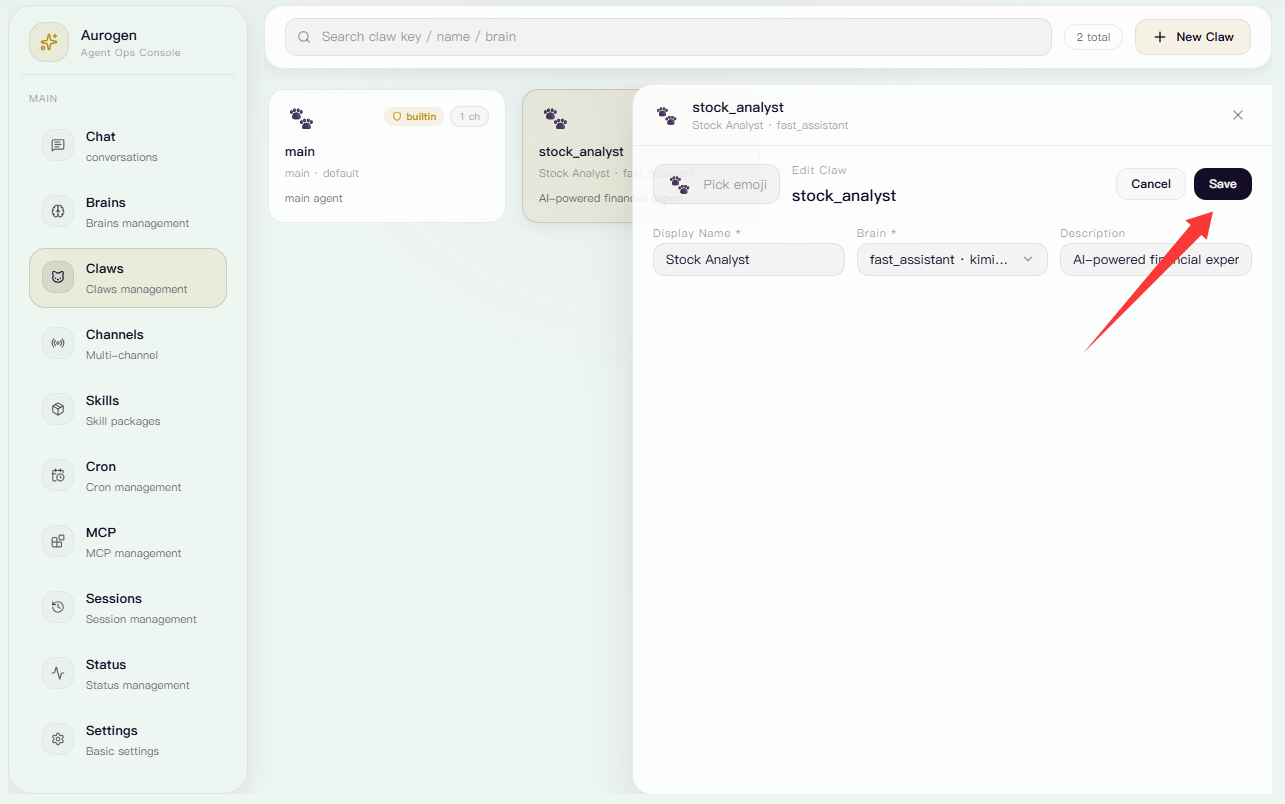
Task: Open Settings basic settings menu item
Action: click(128, 740)
